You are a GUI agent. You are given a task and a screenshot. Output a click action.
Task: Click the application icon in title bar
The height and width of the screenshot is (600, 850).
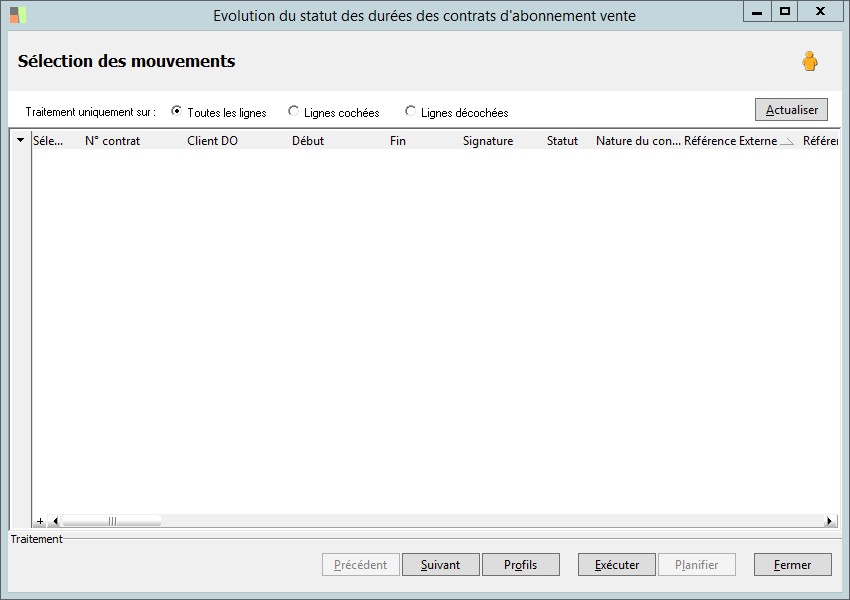point(18,15)
